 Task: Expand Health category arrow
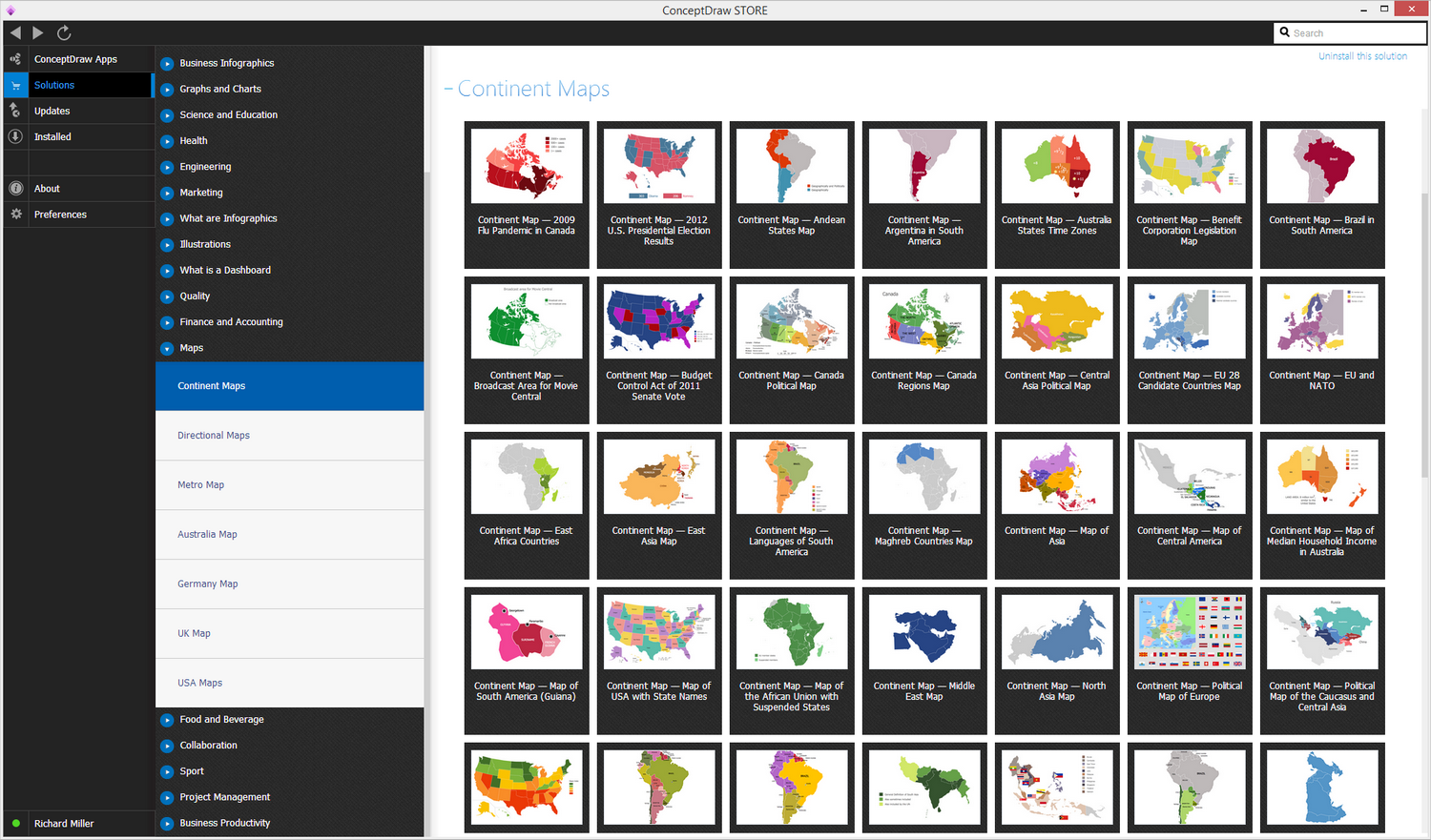pyautogui.click(x=167, y=141)
